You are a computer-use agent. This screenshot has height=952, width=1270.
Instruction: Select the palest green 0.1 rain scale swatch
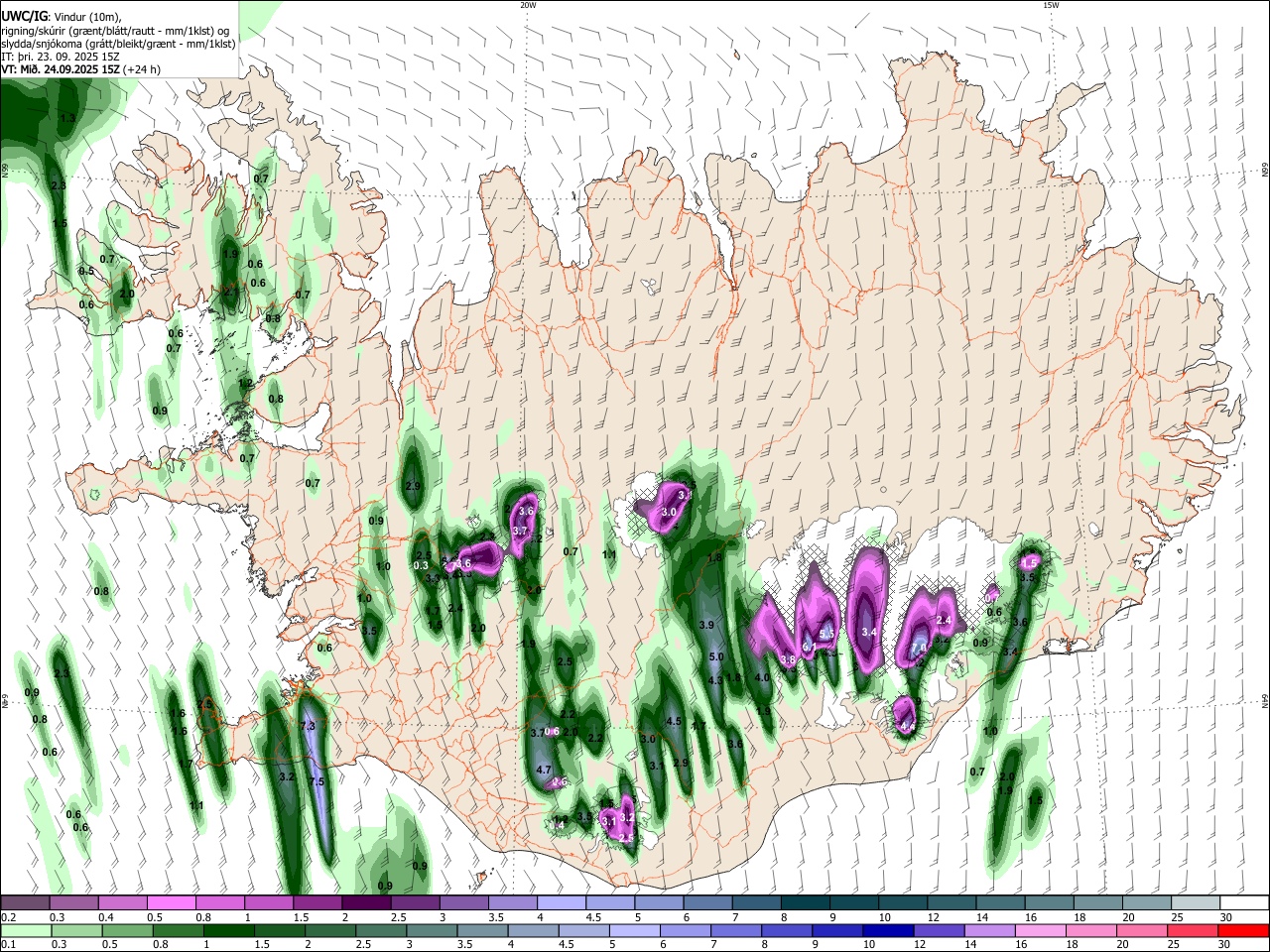pyautogui.click(x=25, y=931)
